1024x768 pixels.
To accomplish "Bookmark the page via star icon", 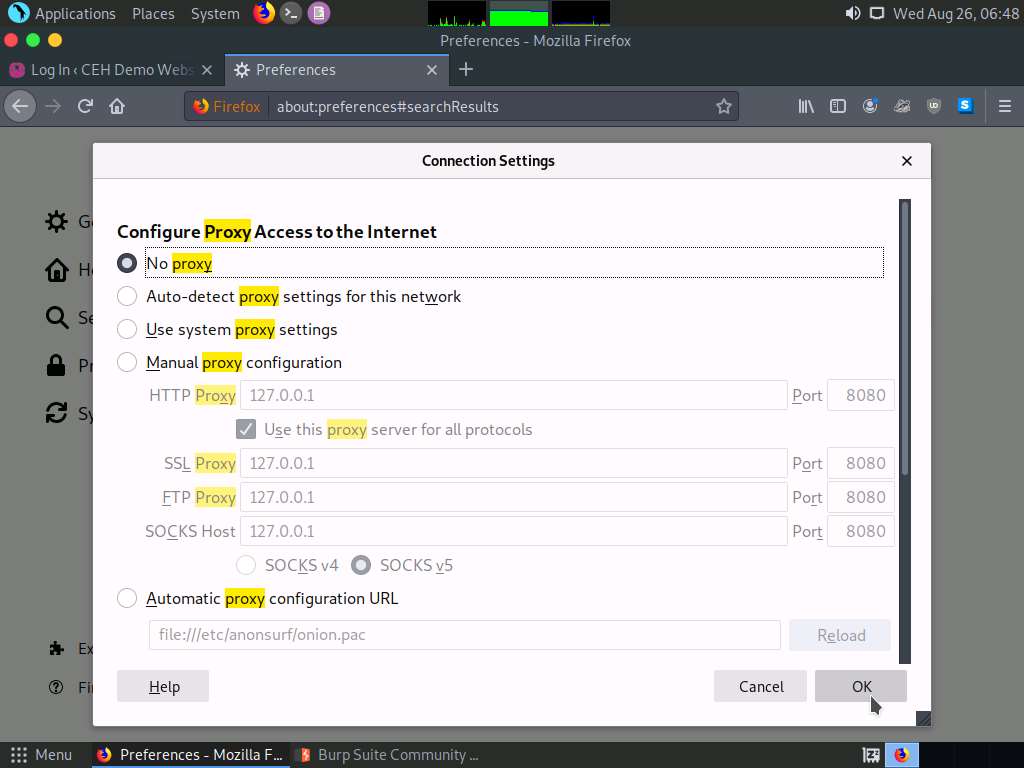I will pos(725,106).
